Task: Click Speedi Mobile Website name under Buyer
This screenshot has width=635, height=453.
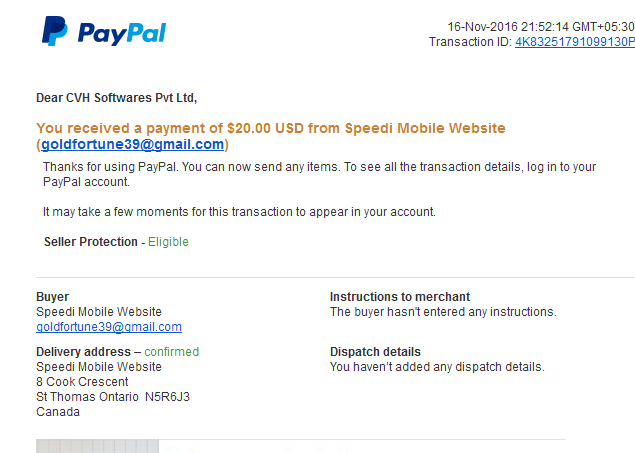Action: (99, 312)
